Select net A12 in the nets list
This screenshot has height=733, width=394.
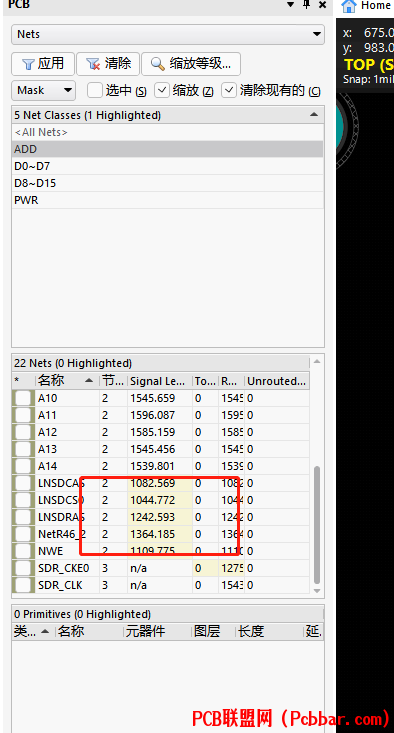tap(160, 432)
